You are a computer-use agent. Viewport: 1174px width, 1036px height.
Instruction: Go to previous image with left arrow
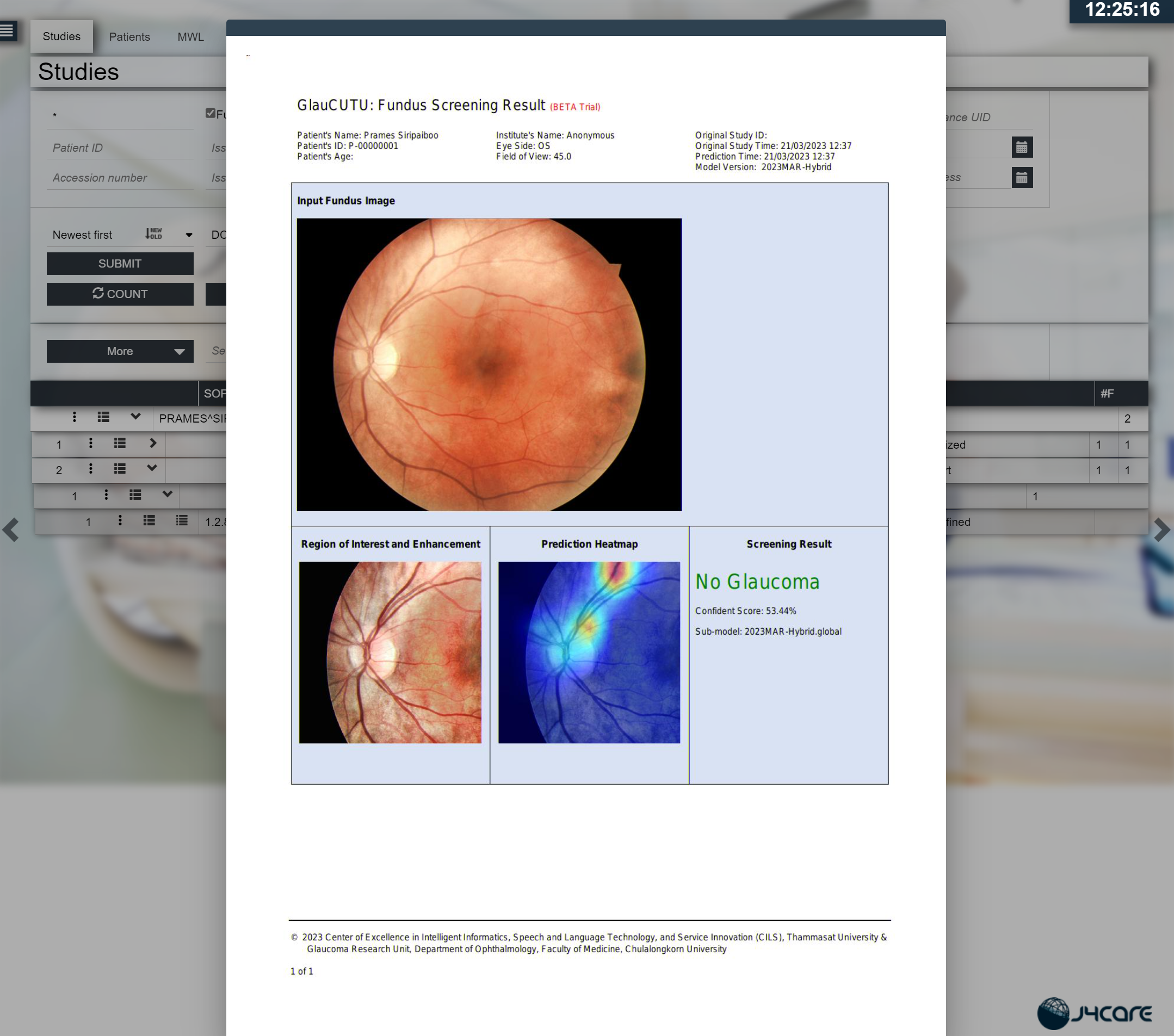click(x=10, y=530)
